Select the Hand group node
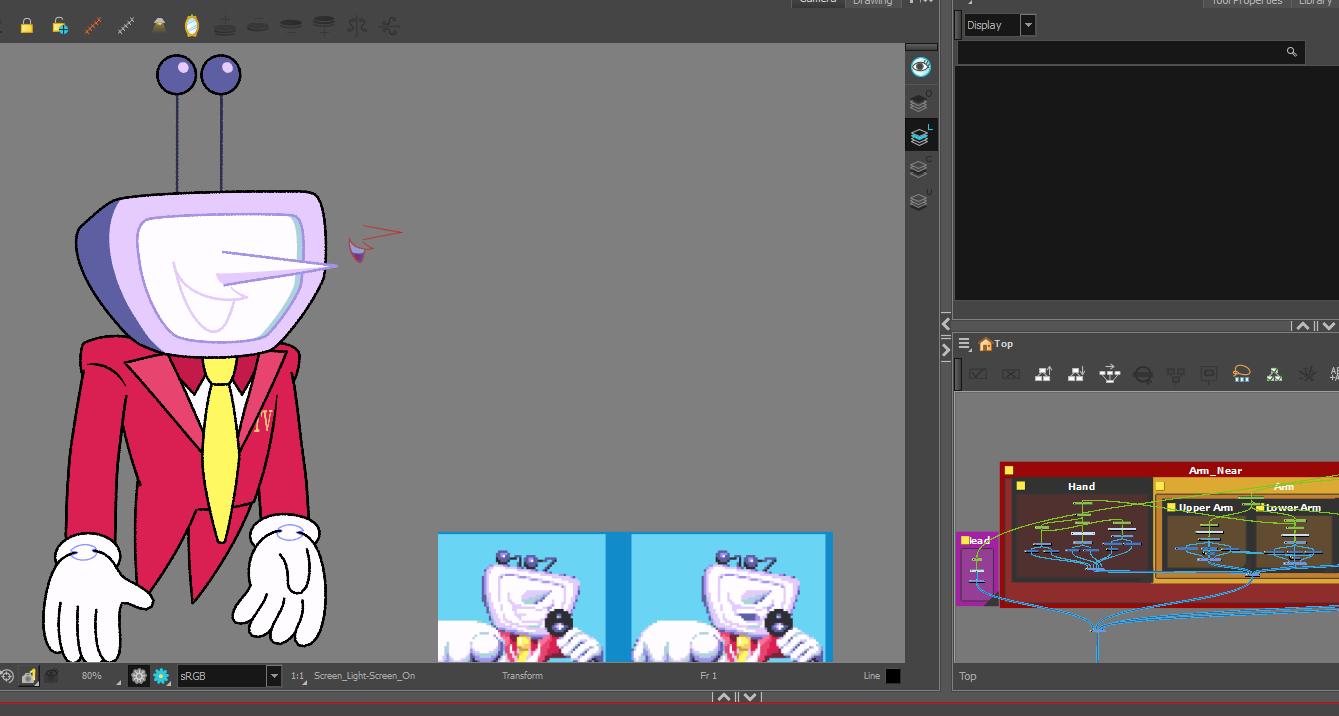The width and height of the screenshot is (1339, 716). pos(1081,486)
